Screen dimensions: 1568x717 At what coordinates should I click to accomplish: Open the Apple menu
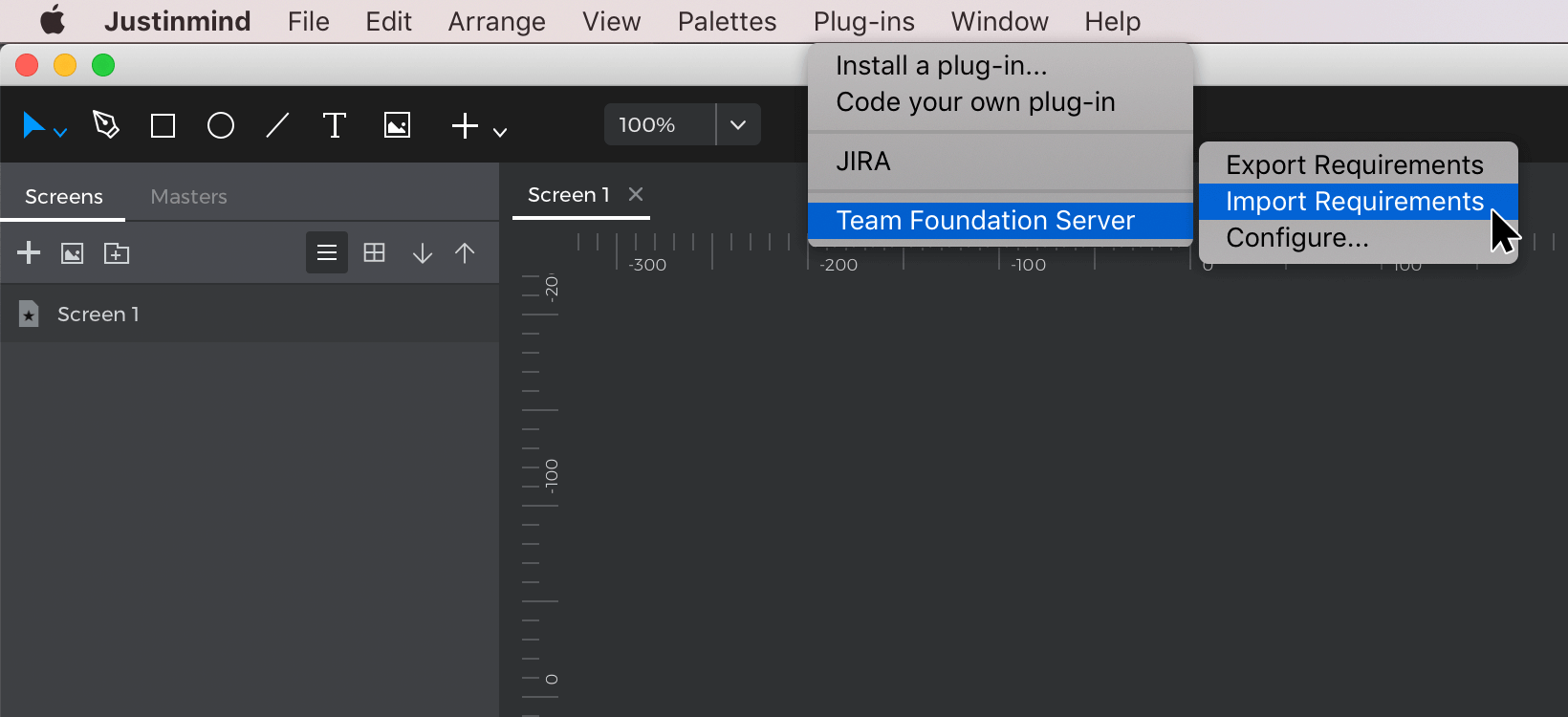click(x=53, y=20)
